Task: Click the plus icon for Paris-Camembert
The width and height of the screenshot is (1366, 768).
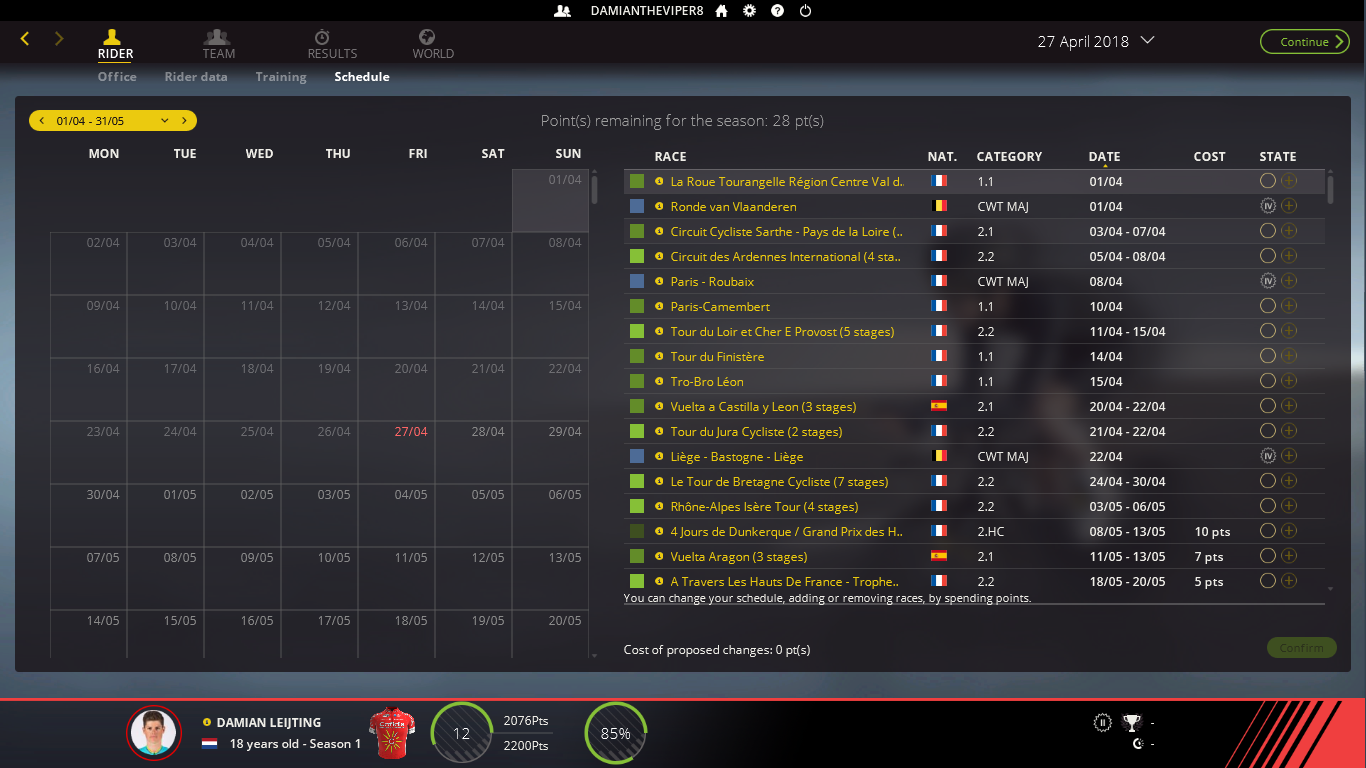Action: pyautogui.click(x=1289, y=306)
